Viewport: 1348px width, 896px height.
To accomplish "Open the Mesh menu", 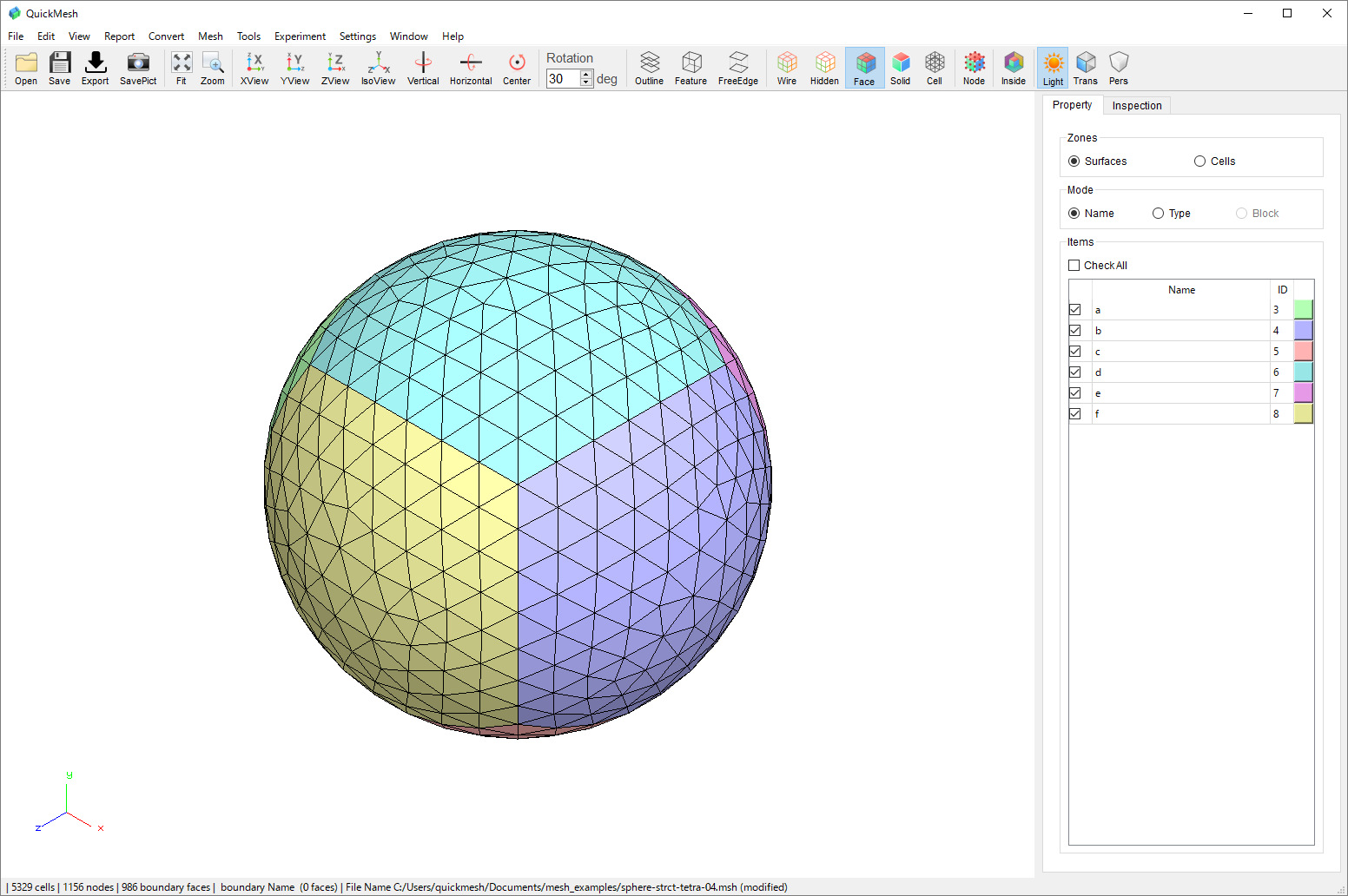I will tap(210, 36).
